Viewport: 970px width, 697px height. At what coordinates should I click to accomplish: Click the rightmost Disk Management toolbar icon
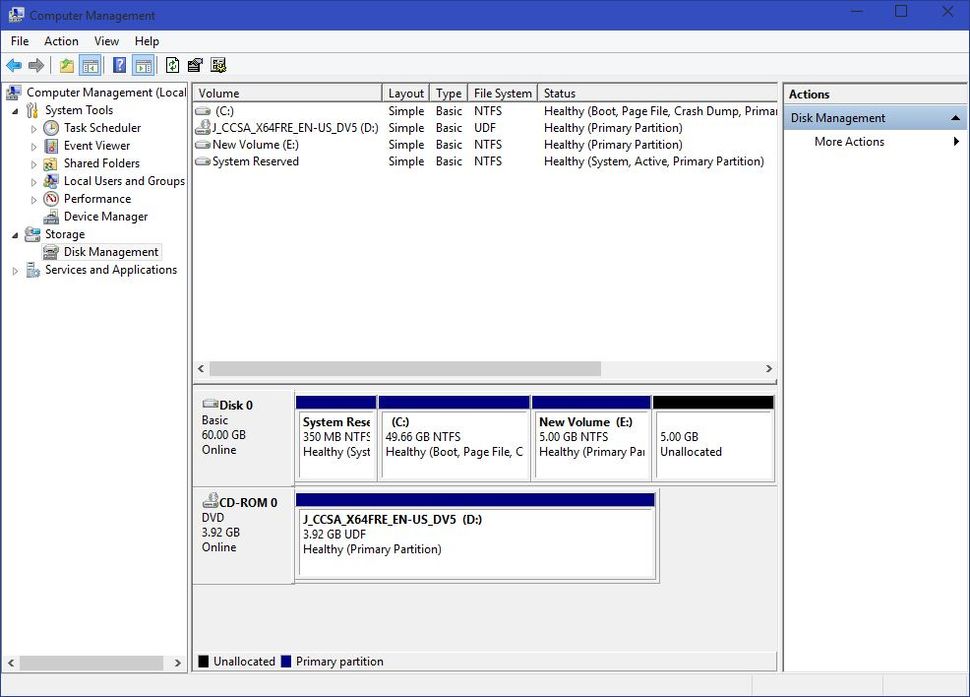216,65
